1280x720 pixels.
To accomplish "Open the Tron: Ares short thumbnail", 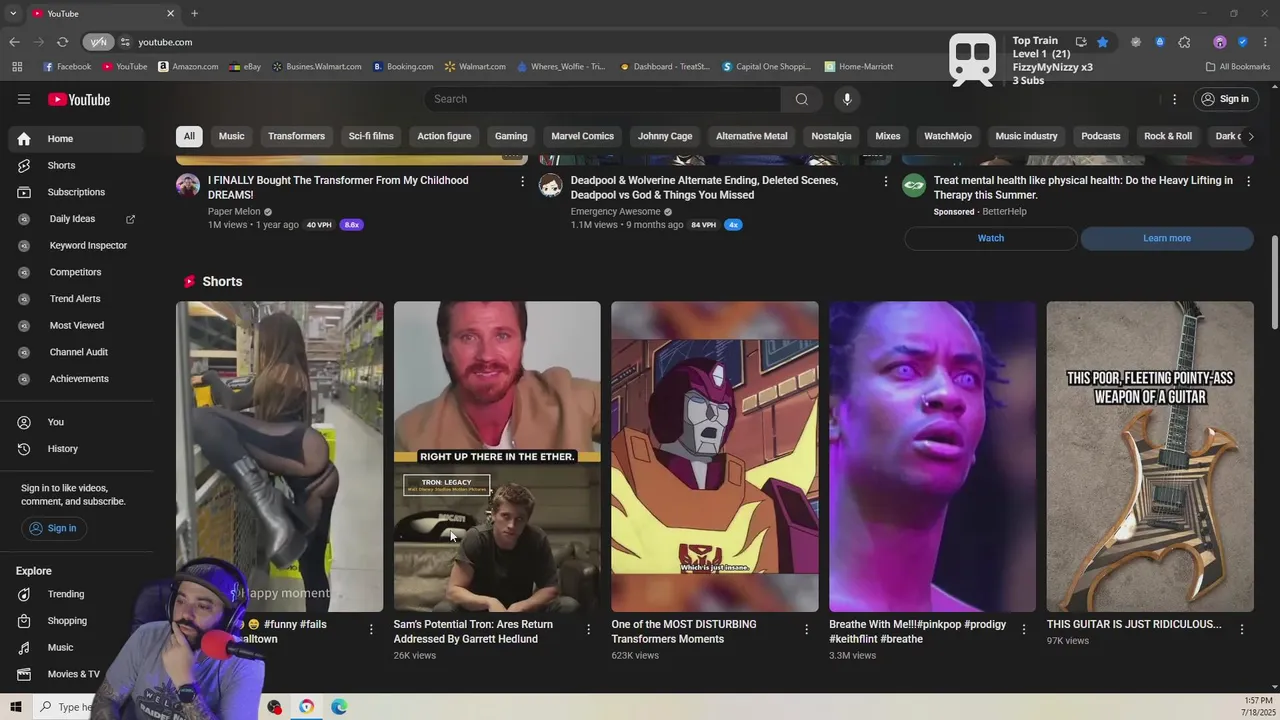I will (x=497, y=456).
